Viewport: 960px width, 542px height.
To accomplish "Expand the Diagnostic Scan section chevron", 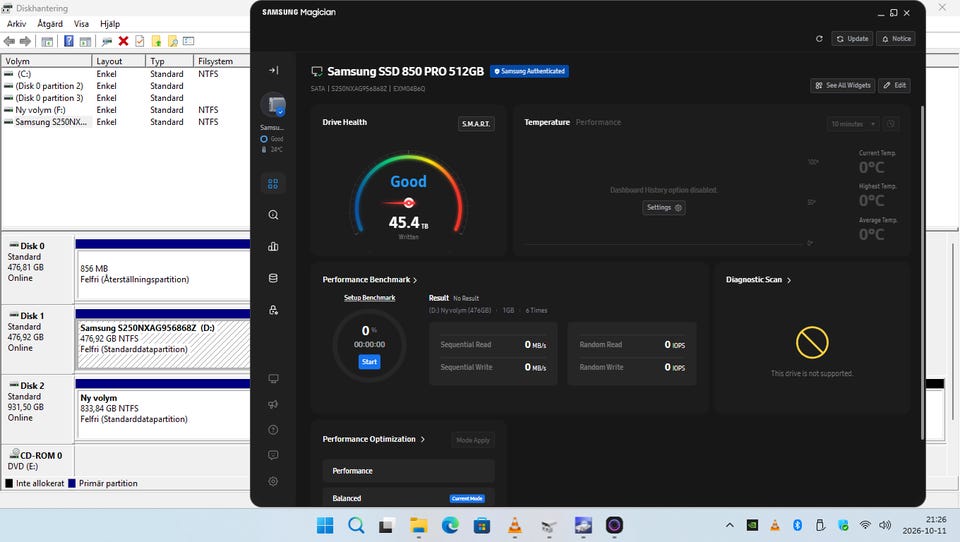I will point(789,280).
